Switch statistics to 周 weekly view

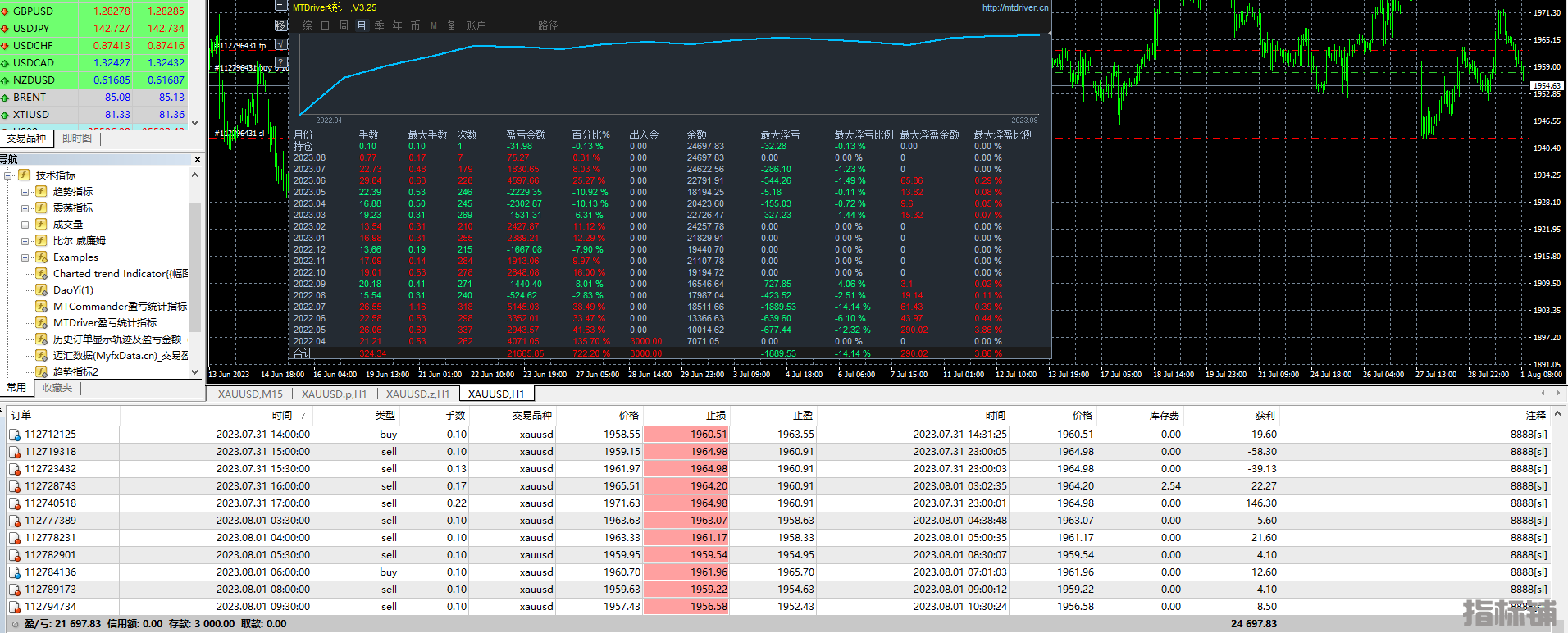[x=343, y=25]
